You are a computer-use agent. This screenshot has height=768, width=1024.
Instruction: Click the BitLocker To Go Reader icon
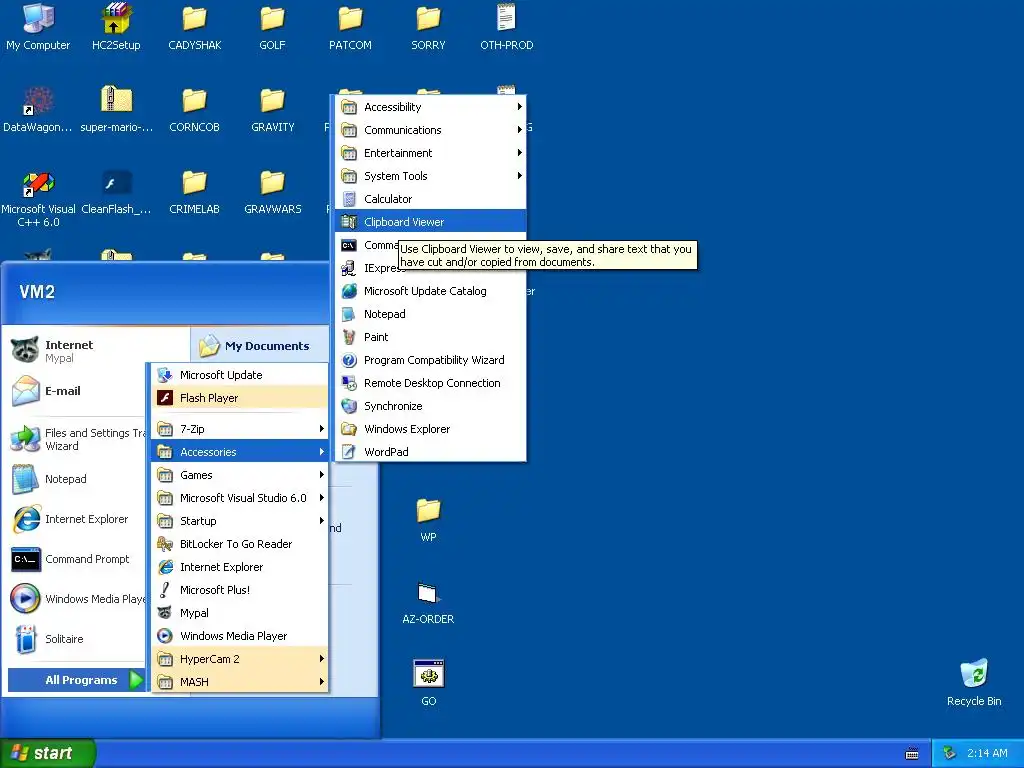click(x=165, y=544)
